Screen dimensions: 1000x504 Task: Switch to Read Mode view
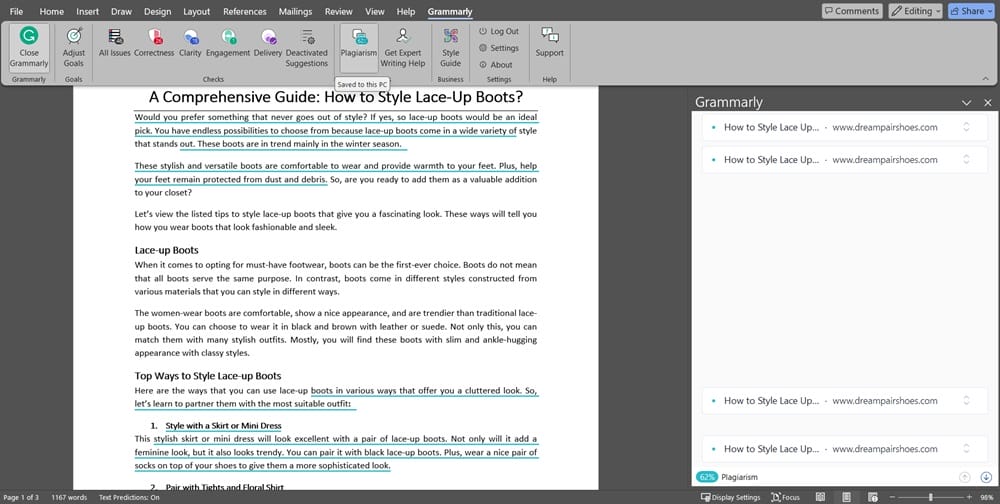(820, 497)
